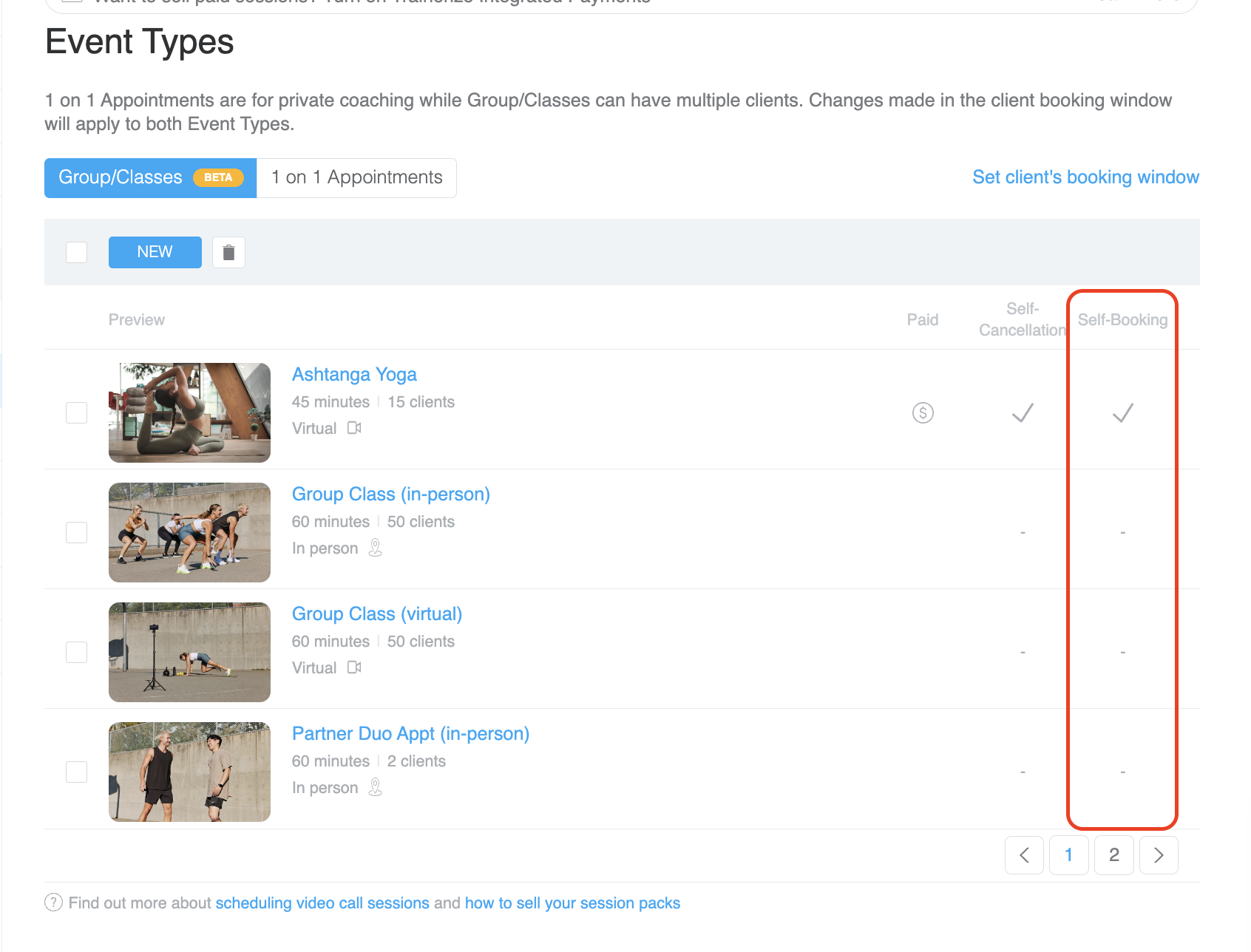Click the Self-Booking checkmark for Ashtanga Yoga
The width and height of the screenshot is (1251, 952).
(1122, 412)
